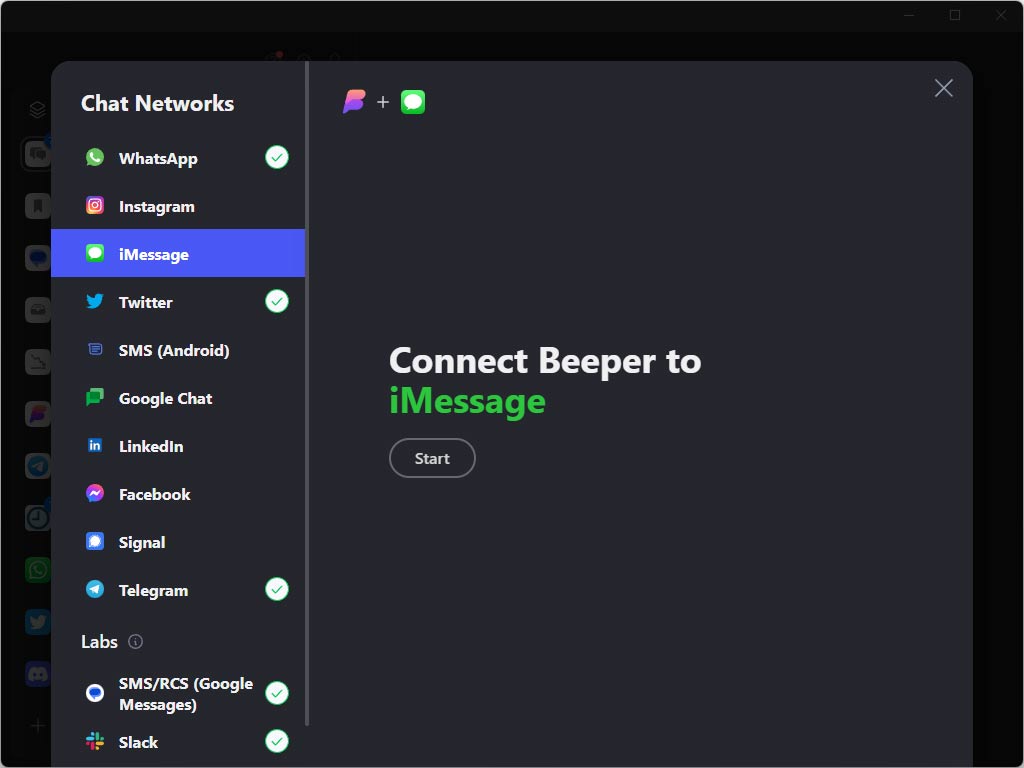Click the Google Chat icon
The image size is (1024, 768).
point(95,398)
